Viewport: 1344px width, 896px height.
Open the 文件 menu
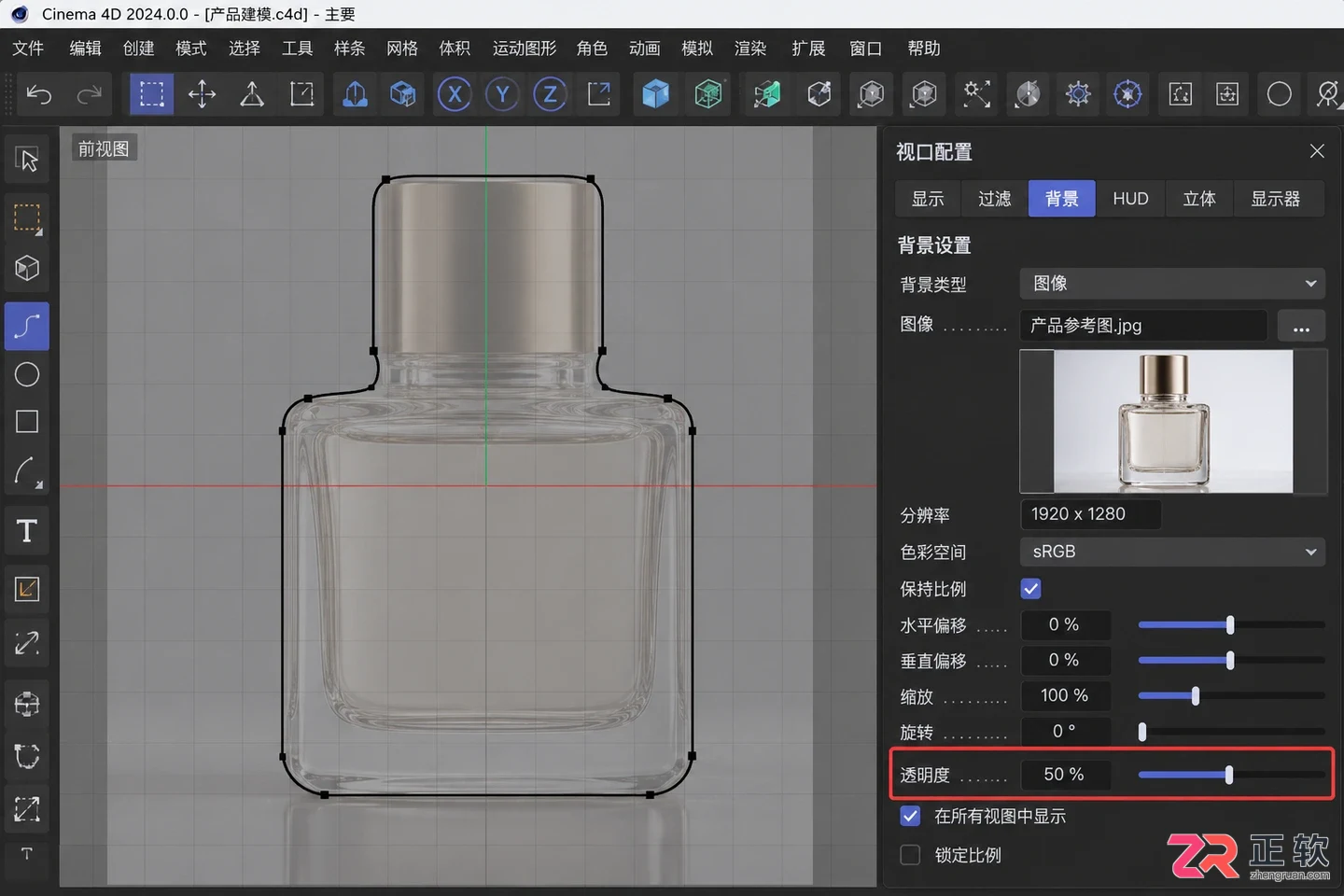point(28,49)
